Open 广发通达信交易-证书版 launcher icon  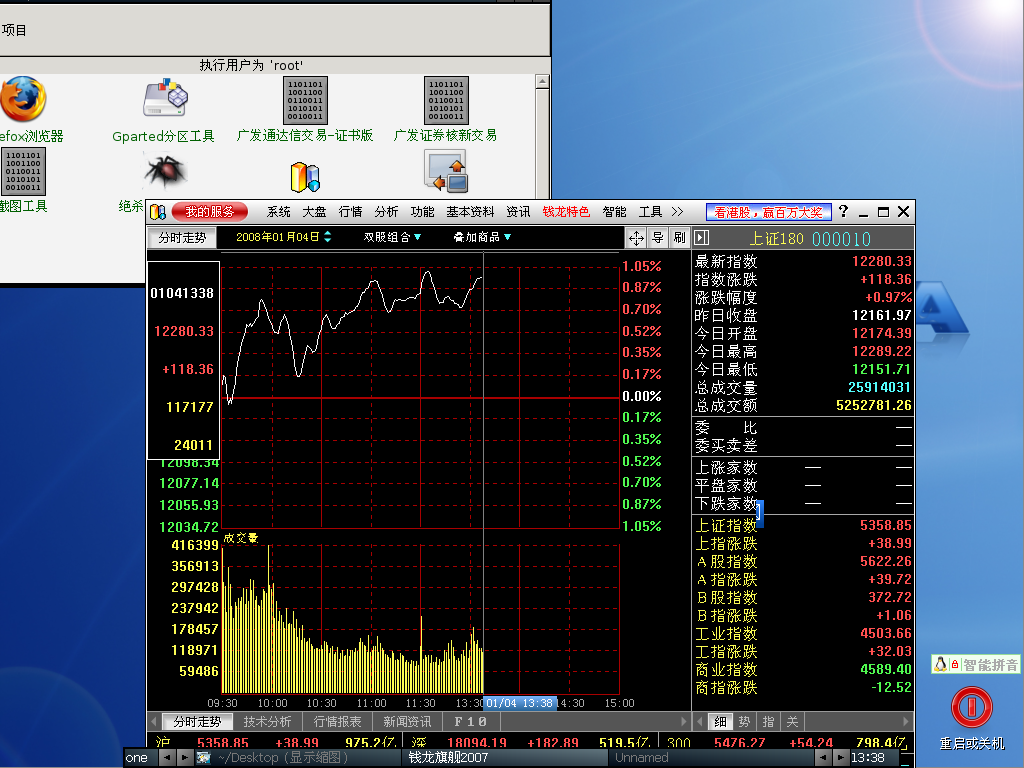[x=305, y=100]
